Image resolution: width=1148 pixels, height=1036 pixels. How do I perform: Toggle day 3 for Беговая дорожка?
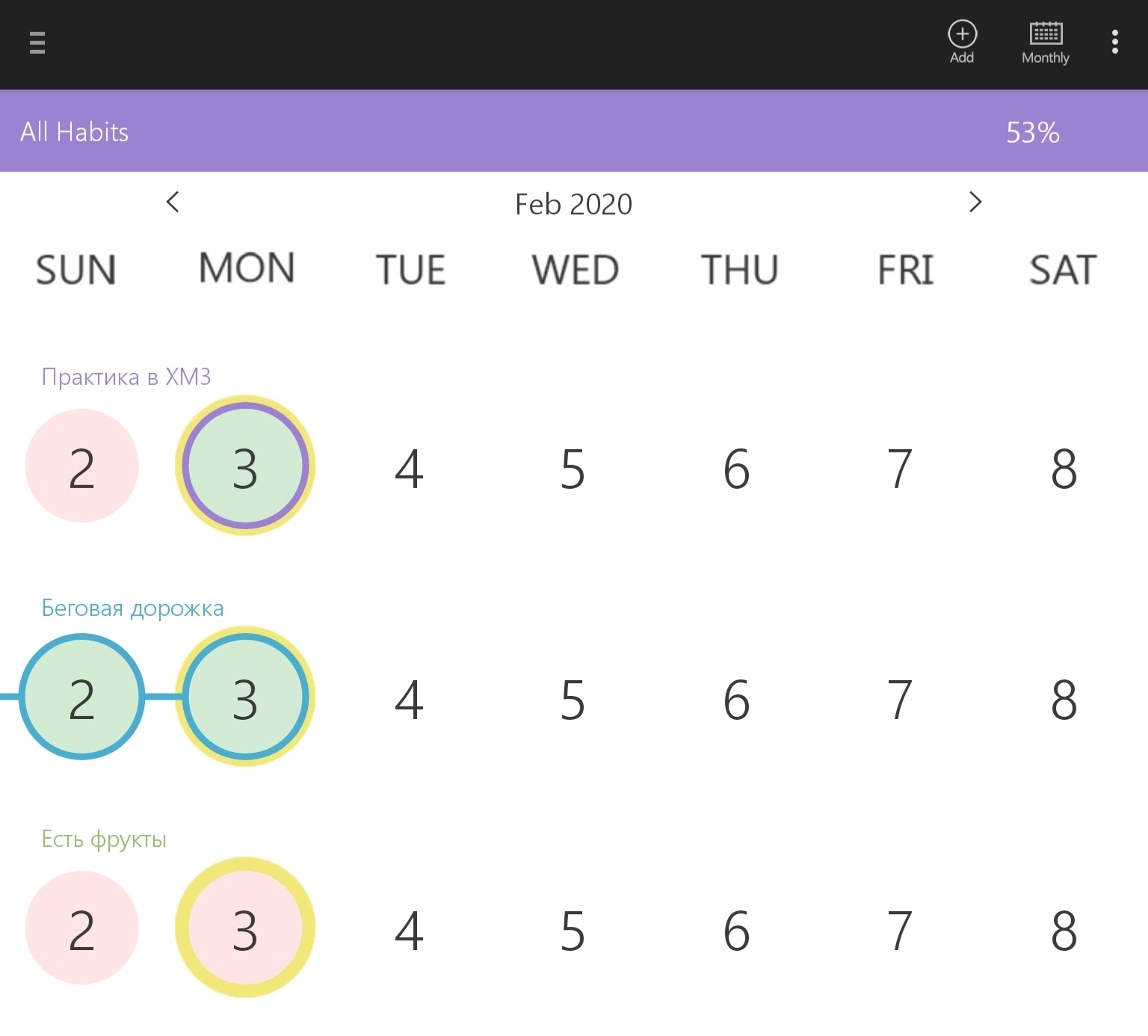(245, 697)
